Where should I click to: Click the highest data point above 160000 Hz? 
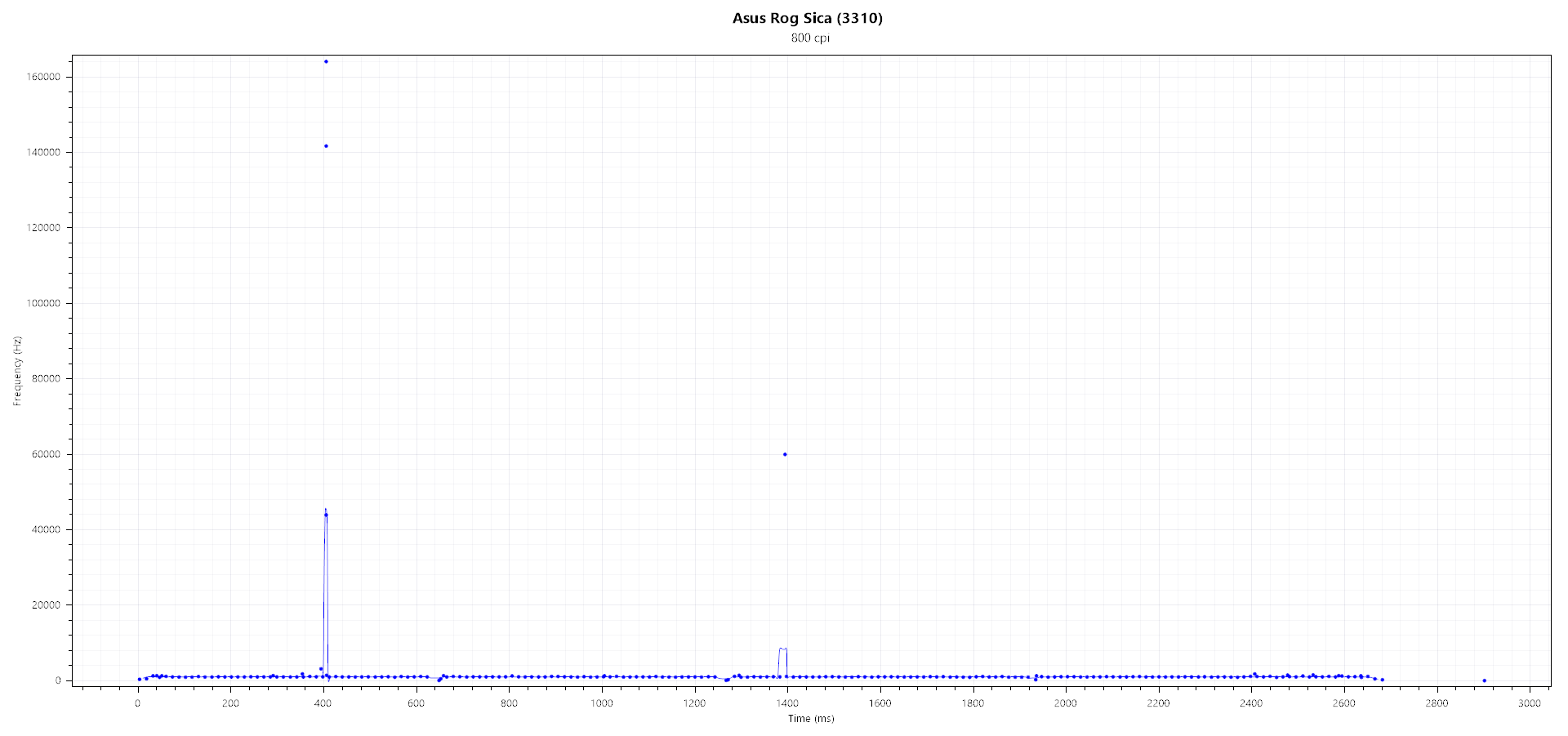(x=326, y=61)
